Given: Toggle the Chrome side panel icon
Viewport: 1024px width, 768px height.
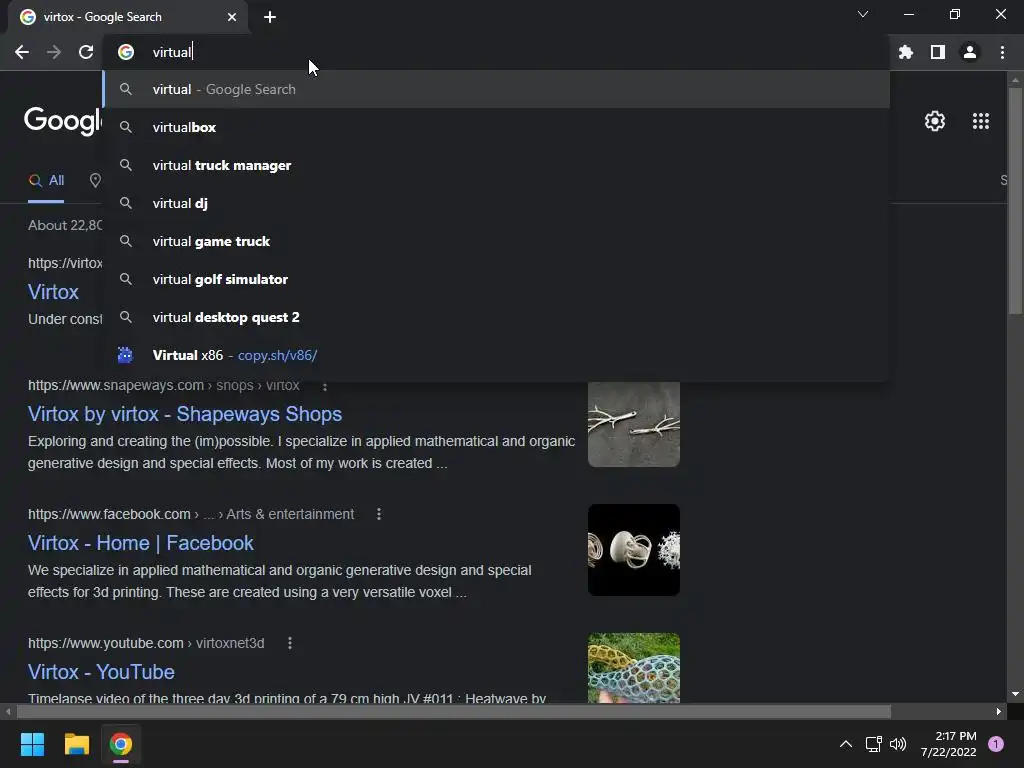Looking at the screenshot, I should point(938,52).
